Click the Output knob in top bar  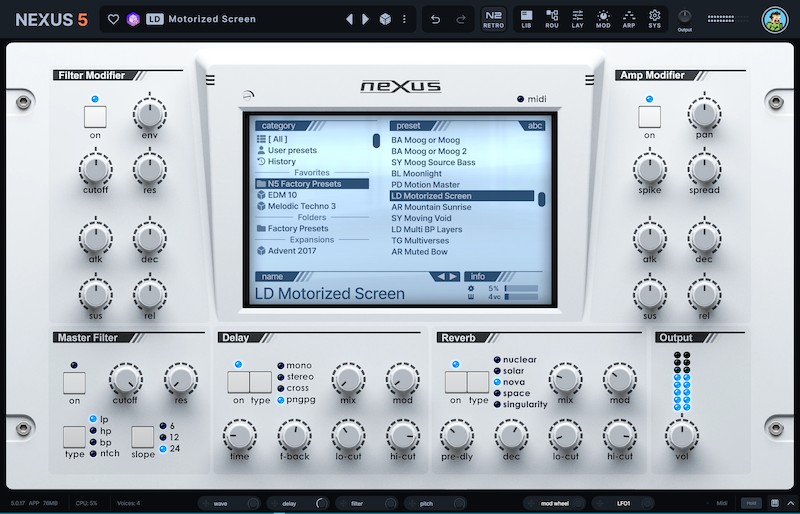(685, 17)
